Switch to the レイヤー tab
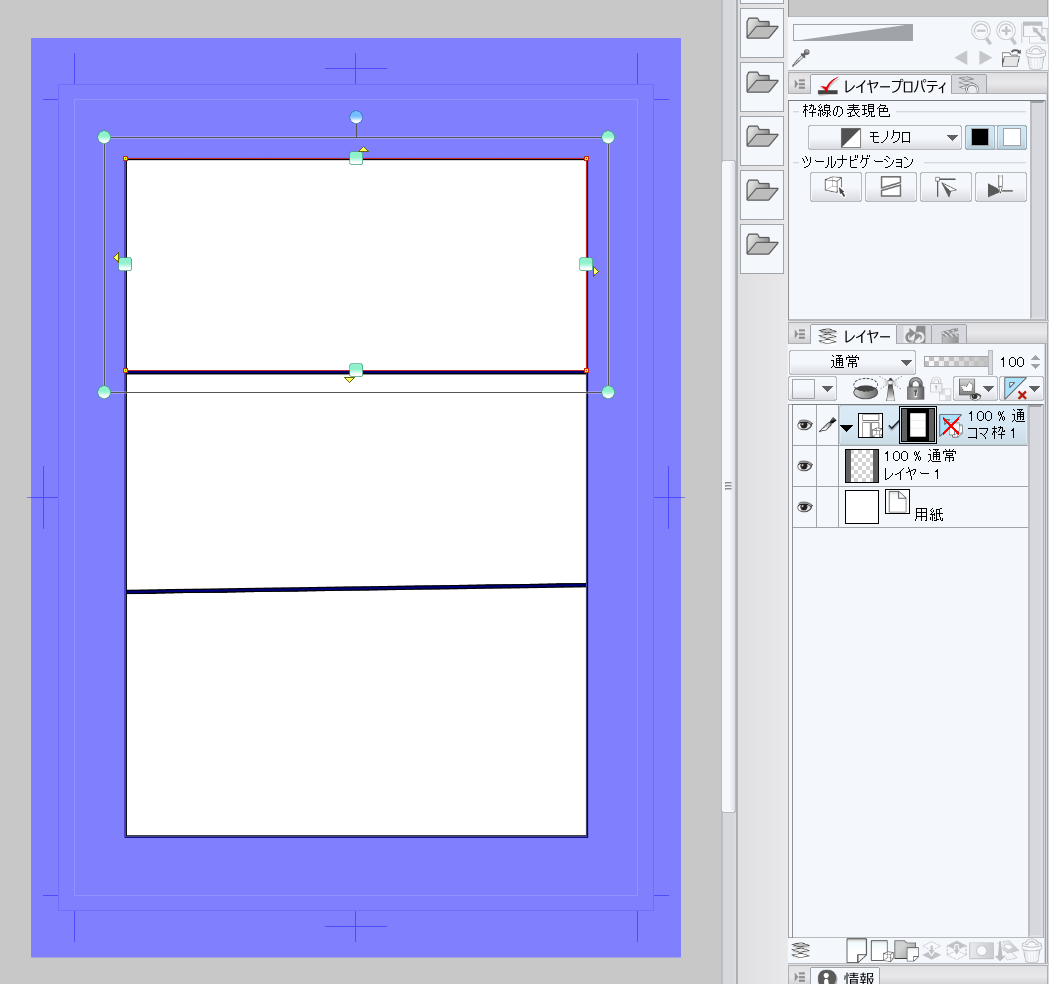 tap(856, 334)
